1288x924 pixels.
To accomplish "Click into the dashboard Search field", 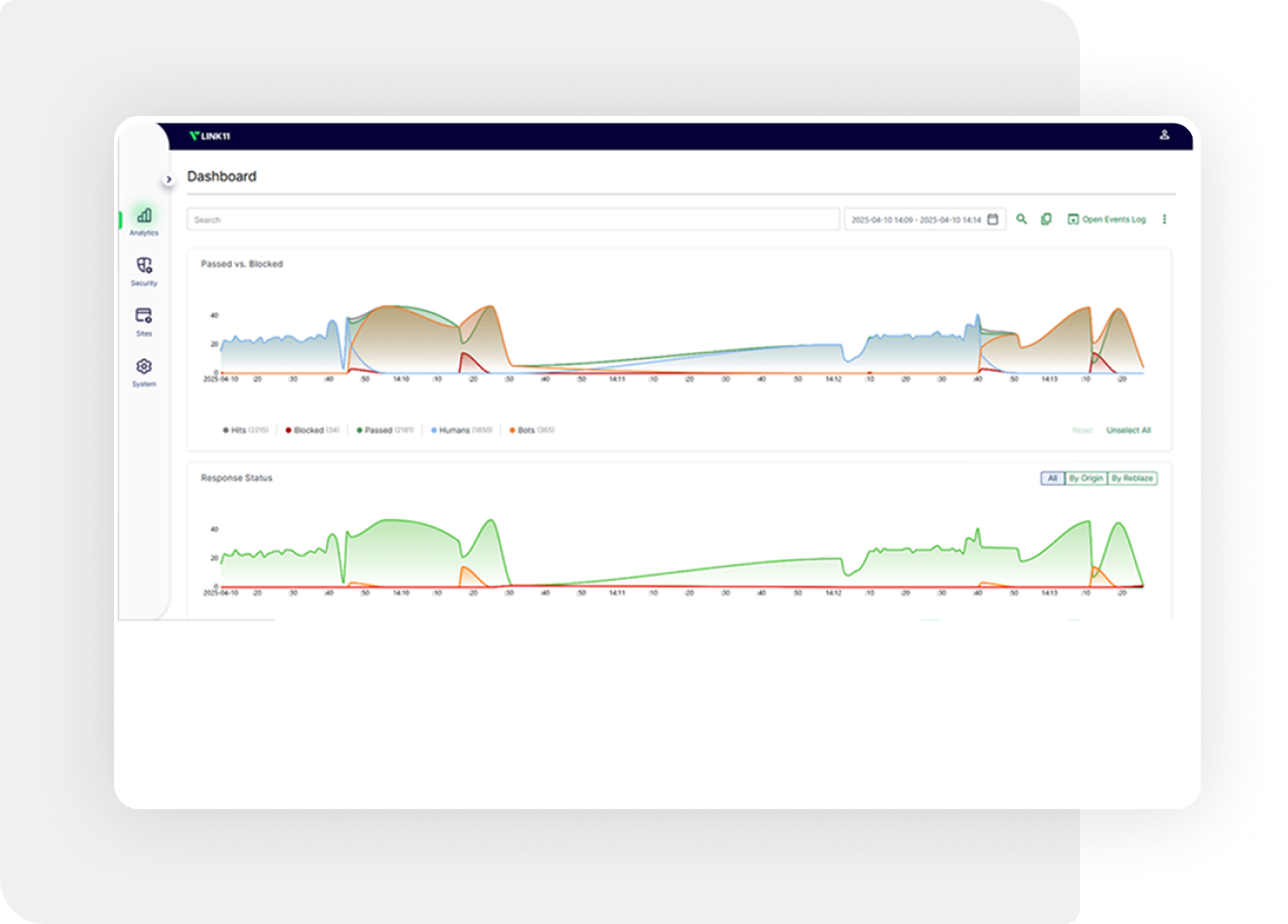I will (x=513, y=220).
